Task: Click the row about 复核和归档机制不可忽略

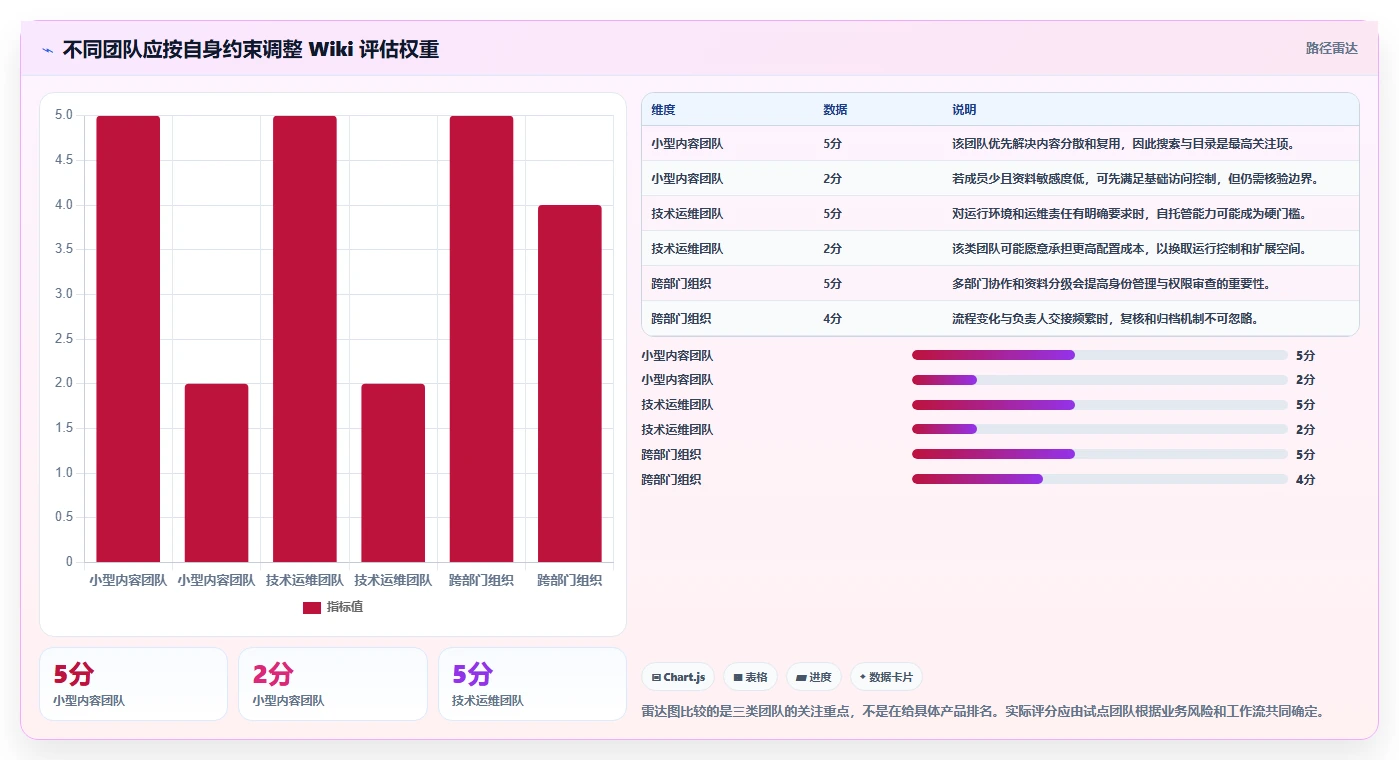Action: 1000,318
